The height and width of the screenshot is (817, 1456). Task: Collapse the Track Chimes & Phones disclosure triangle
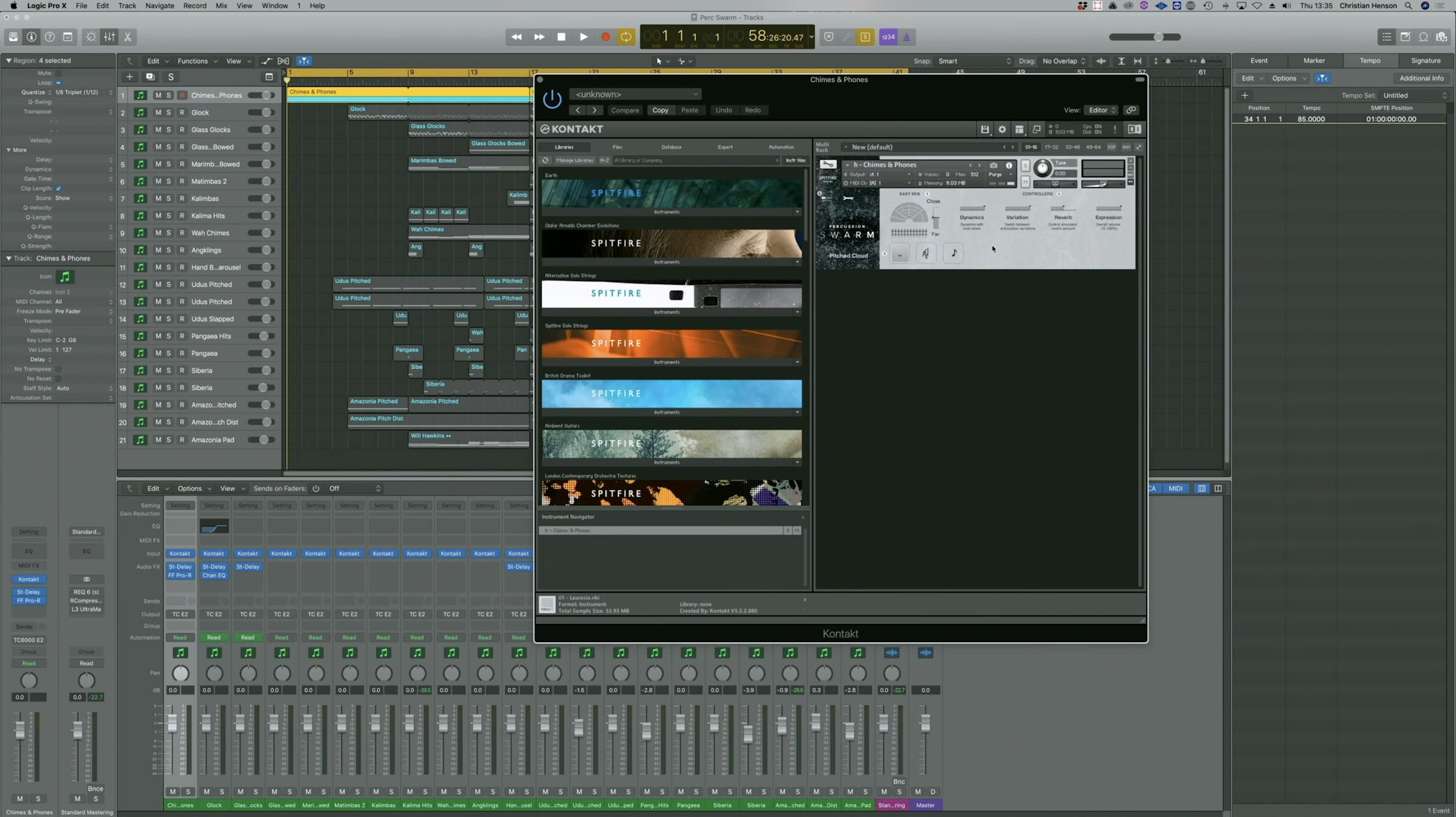pyautogui.click(x=8, y=259)
